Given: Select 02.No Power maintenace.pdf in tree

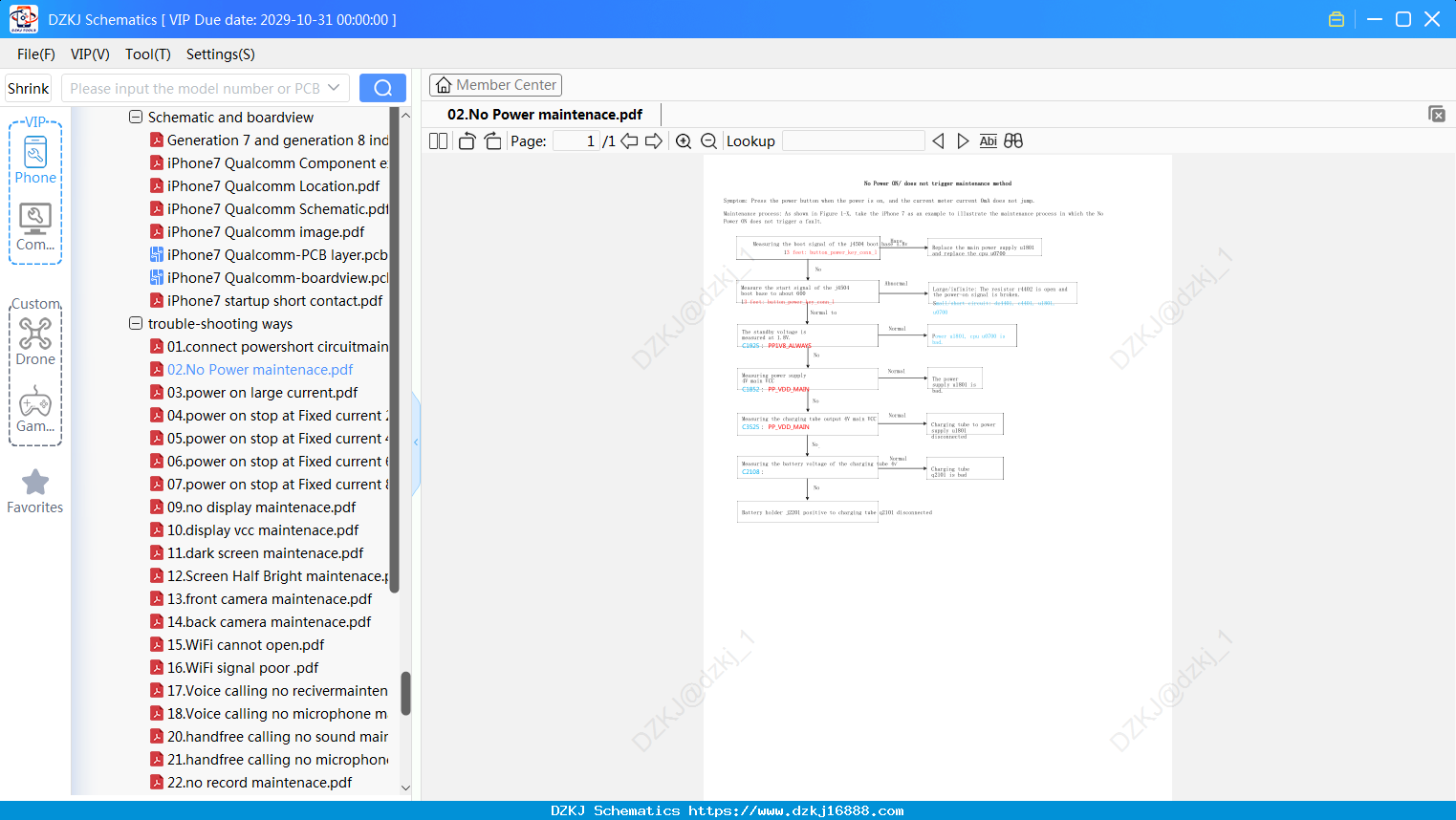Looking at the screenshot, I should [x=260, y=370].
